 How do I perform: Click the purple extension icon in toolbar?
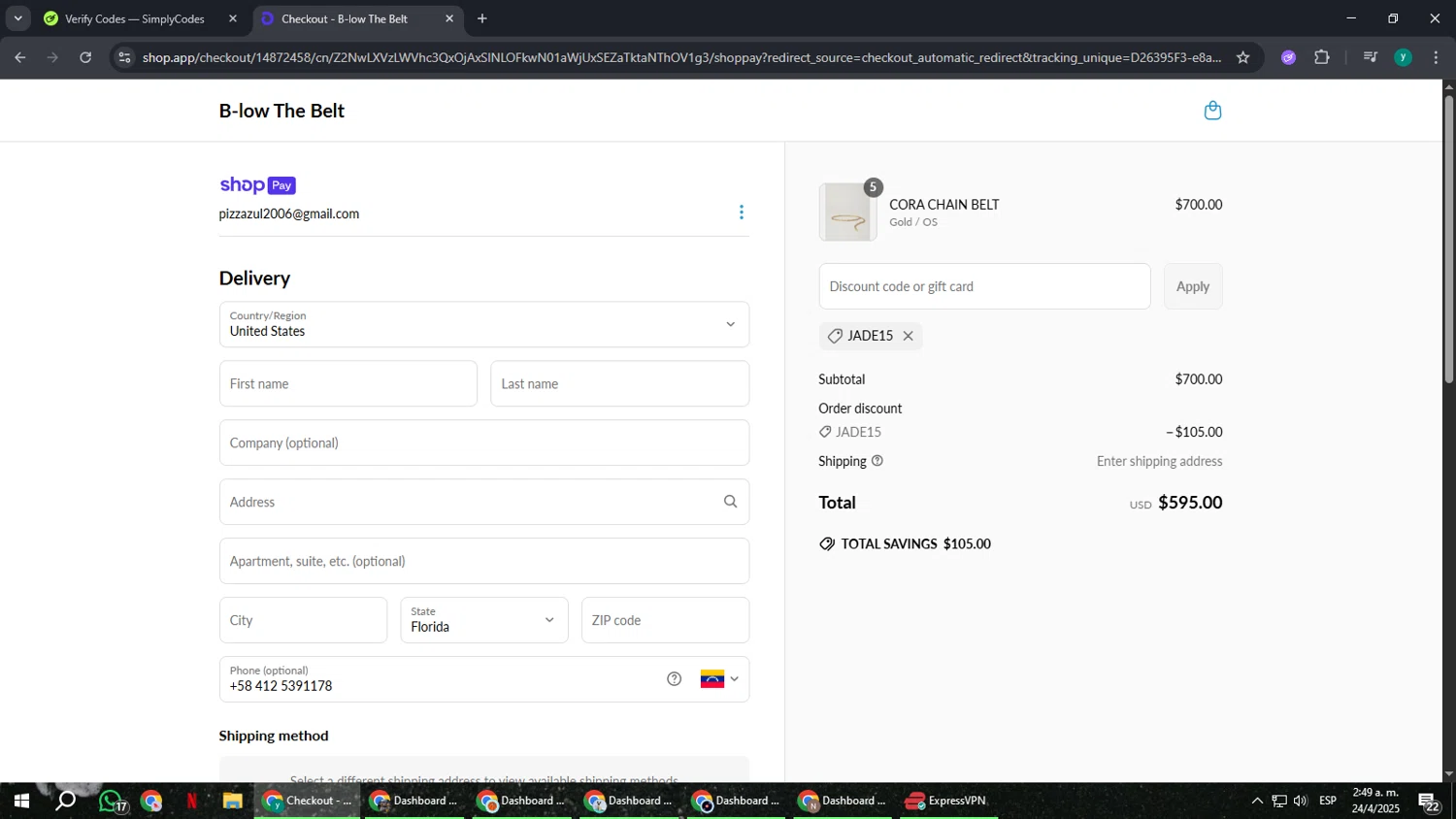(x=1288, y=57)
